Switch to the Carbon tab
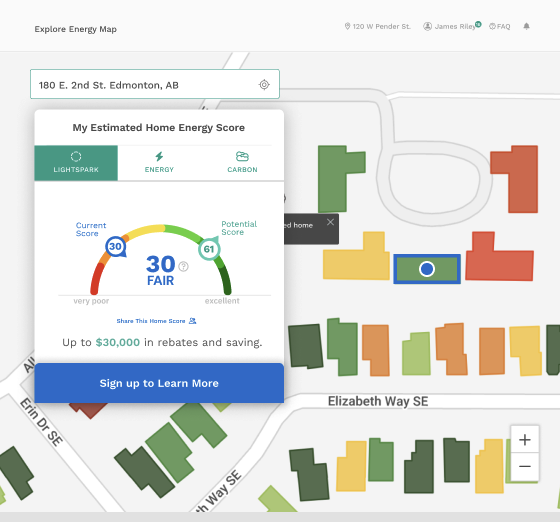The width and height of the screenshot is (560, 522). 242,163
